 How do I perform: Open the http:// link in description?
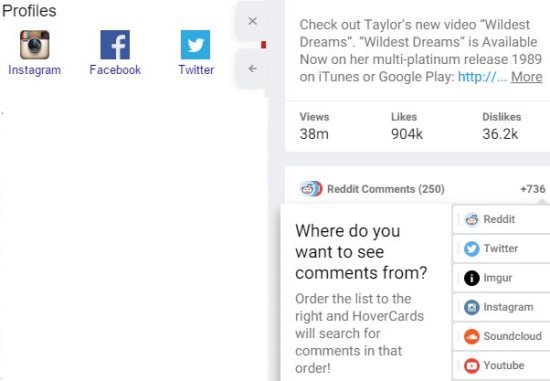click(482, 76)
